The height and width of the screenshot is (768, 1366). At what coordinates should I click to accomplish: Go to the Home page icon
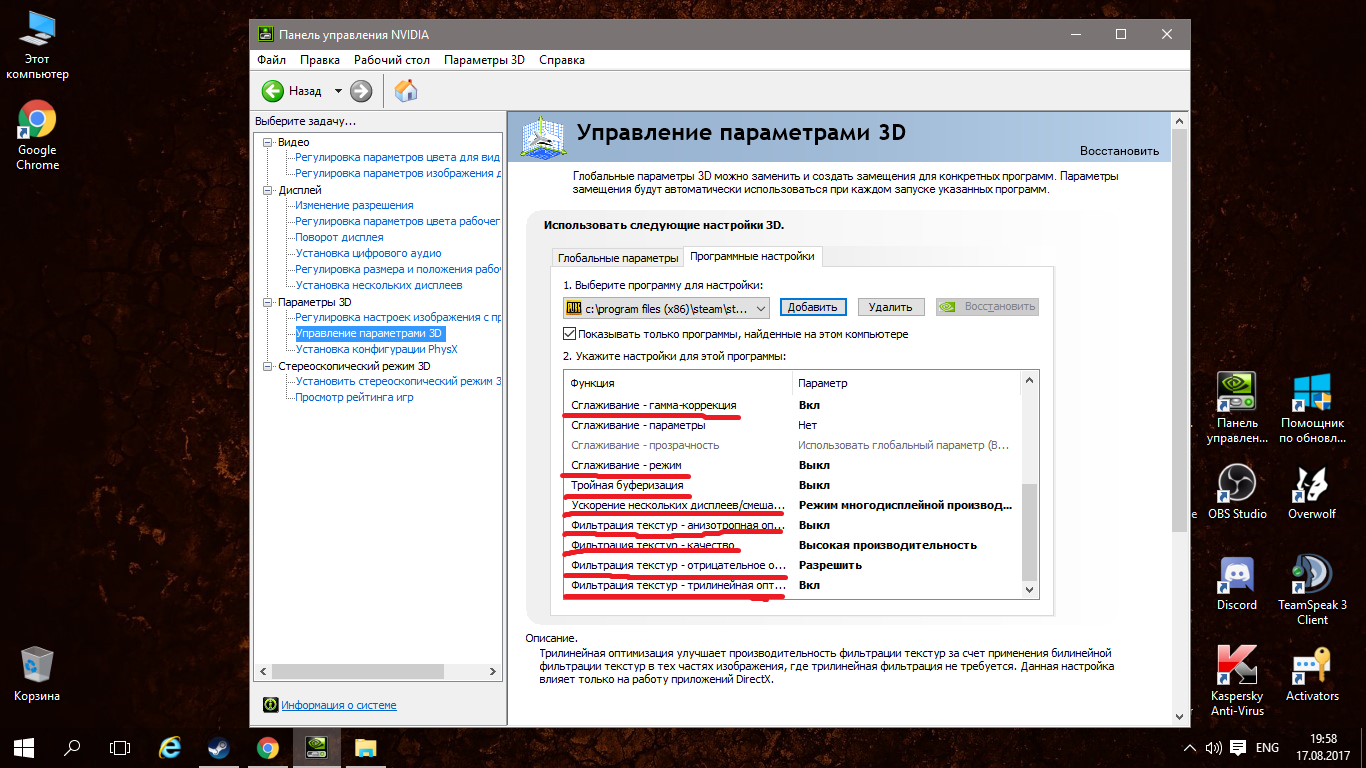(x=406, y=91)
